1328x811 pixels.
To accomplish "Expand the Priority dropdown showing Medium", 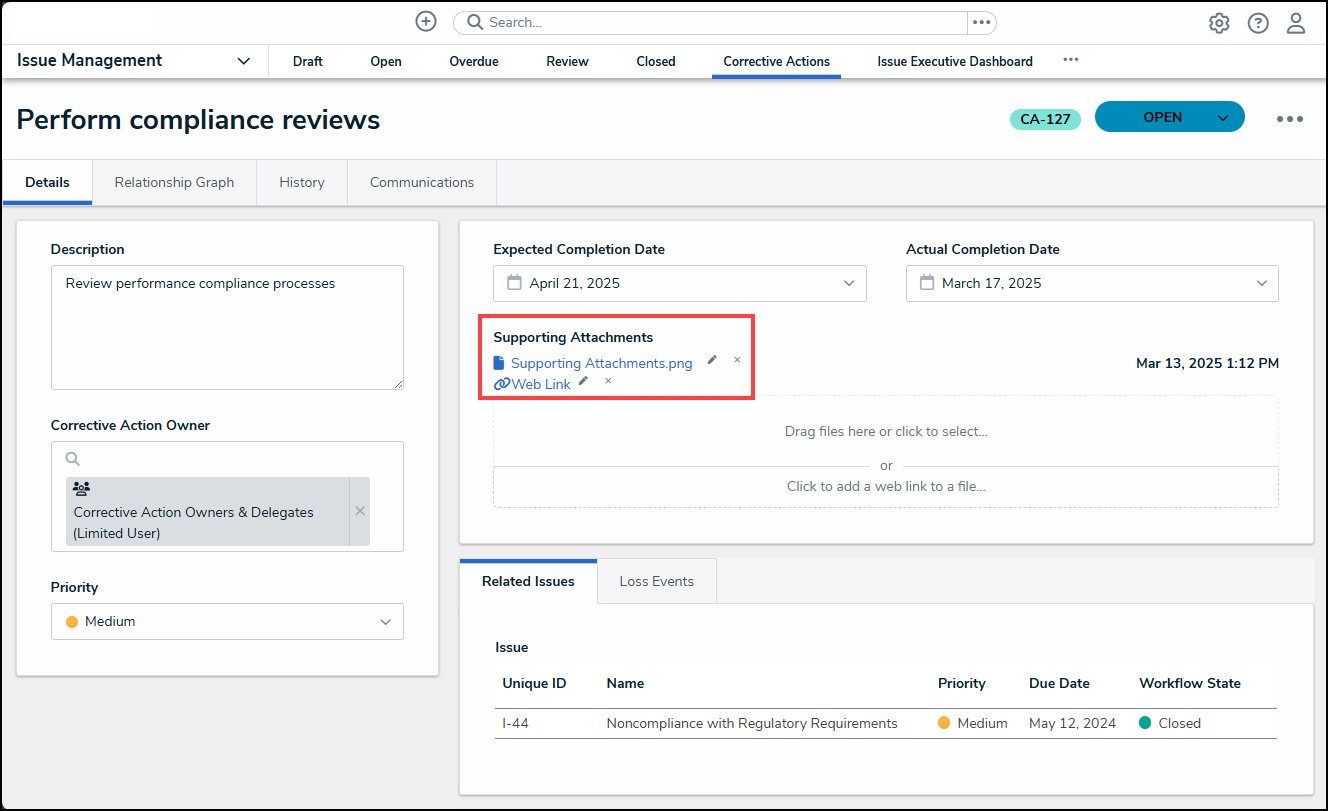I will coord(227,622).
